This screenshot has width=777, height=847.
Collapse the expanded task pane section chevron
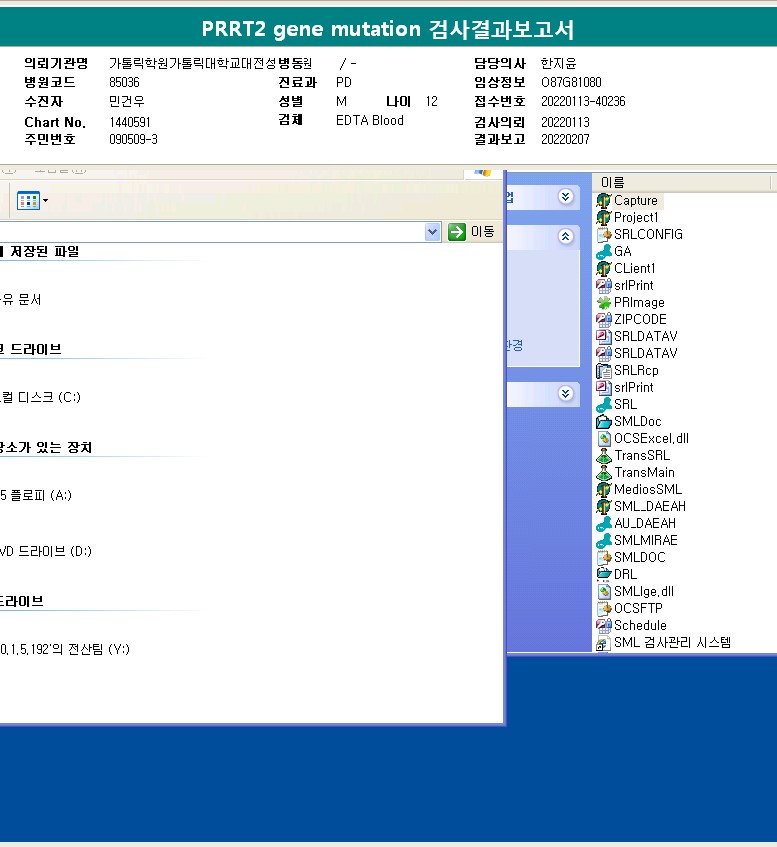[565, 237]
